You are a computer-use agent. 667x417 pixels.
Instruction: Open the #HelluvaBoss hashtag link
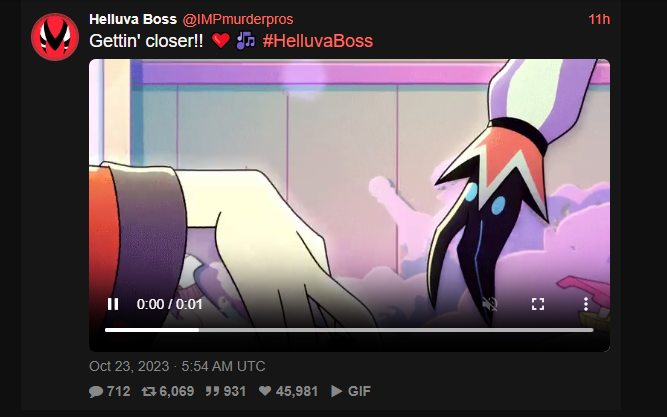(318, 41)
